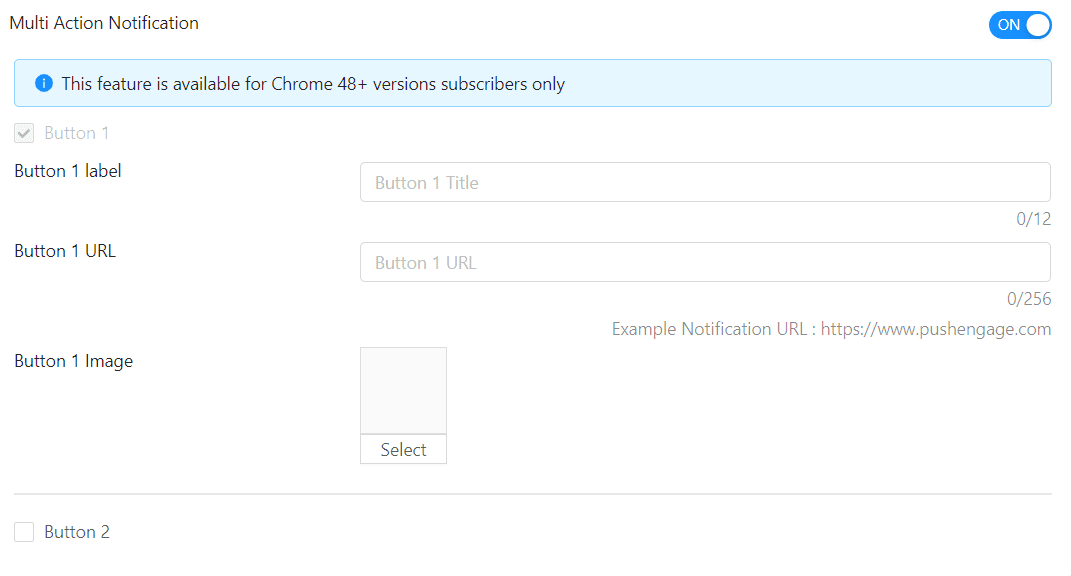Toggle the Button 1 checkbox
The height and width of the screenshot is (576, 1071).
point(25,133)
